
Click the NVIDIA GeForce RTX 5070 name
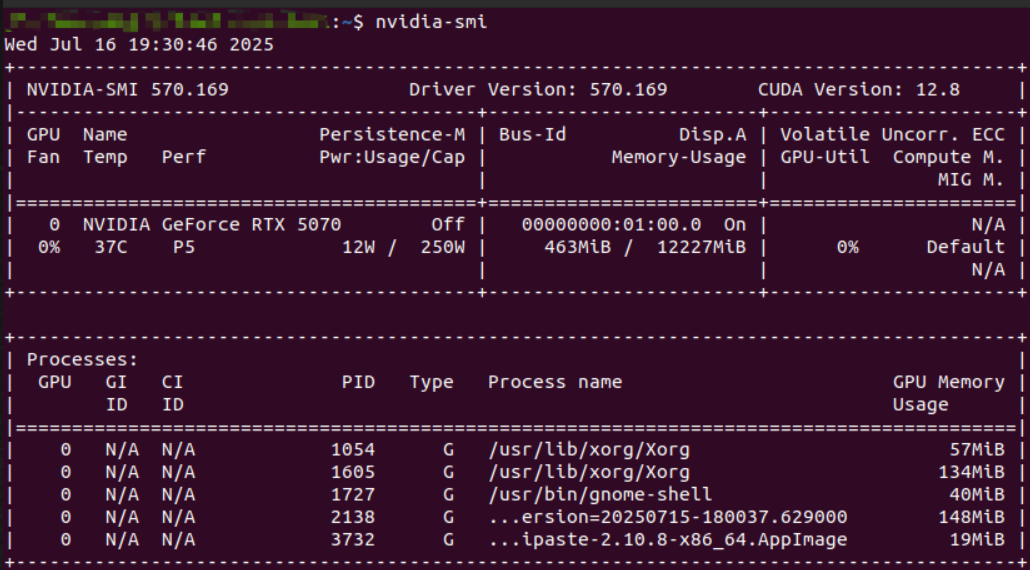point(211,225)
